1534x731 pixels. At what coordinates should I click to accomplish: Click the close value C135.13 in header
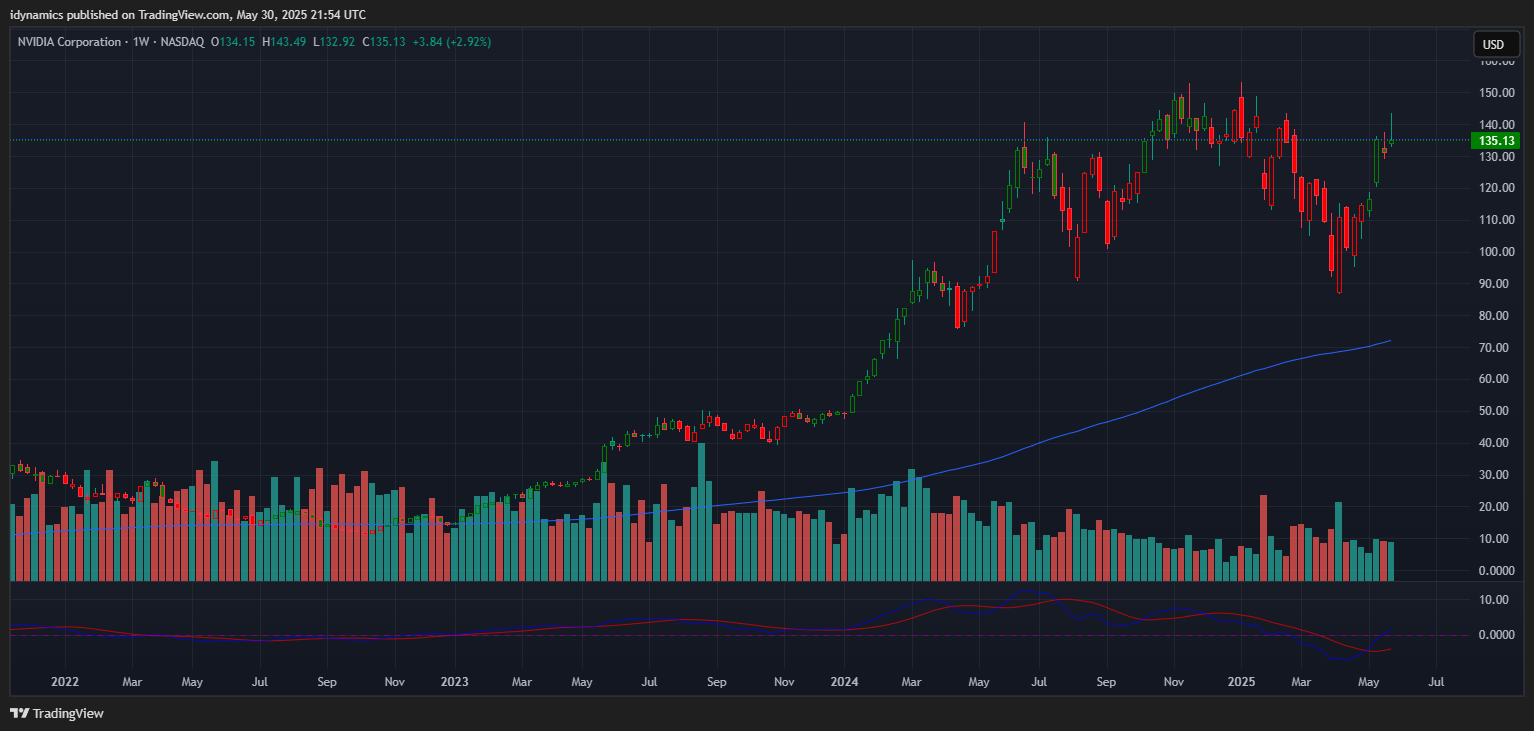coord(384,42)
